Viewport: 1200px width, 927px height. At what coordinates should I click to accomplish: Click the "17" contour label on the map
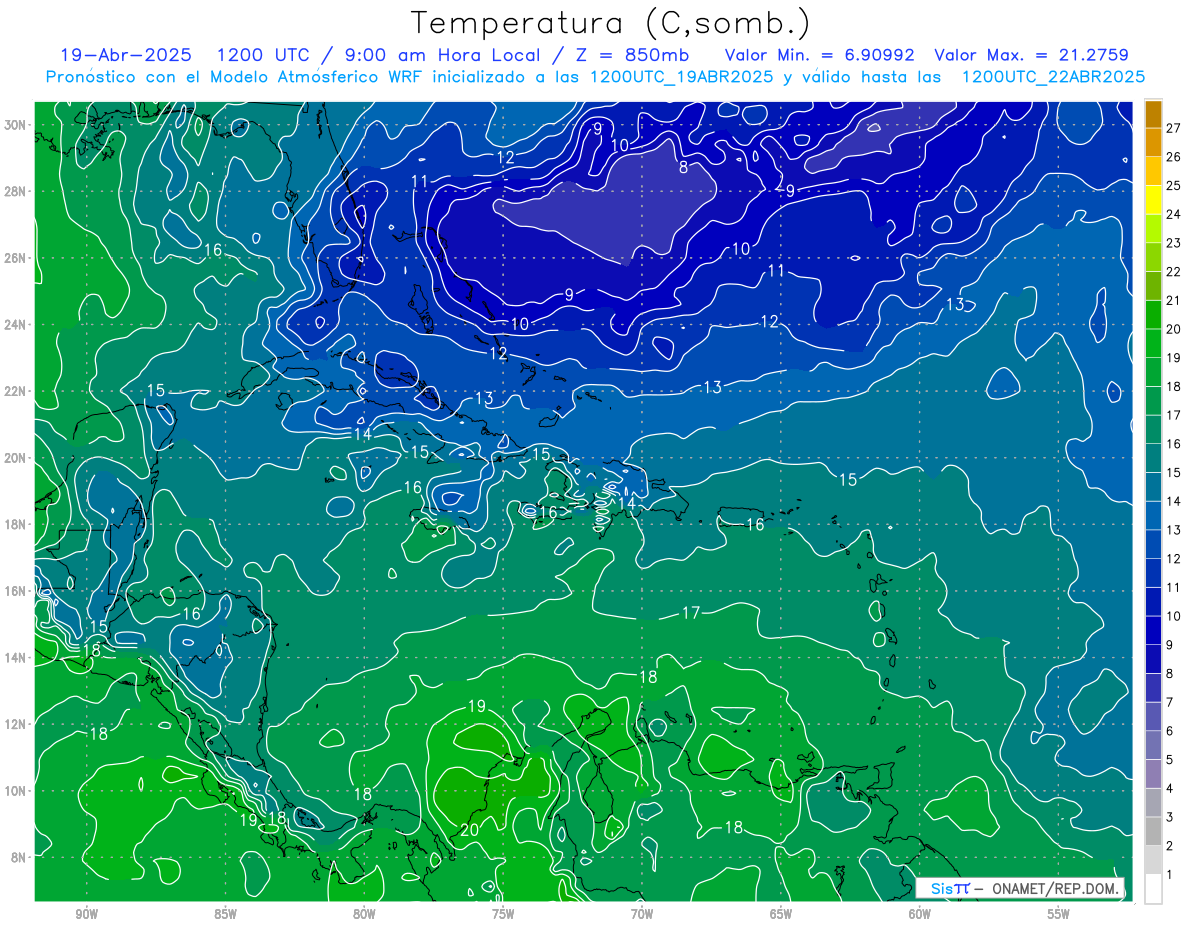pyautogui.click(x=691, y=613)
